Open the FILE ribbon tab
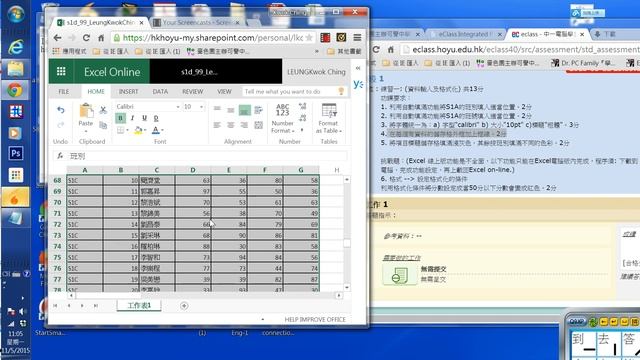The width and height of the screenshot is (640, 360). [64, 91]
